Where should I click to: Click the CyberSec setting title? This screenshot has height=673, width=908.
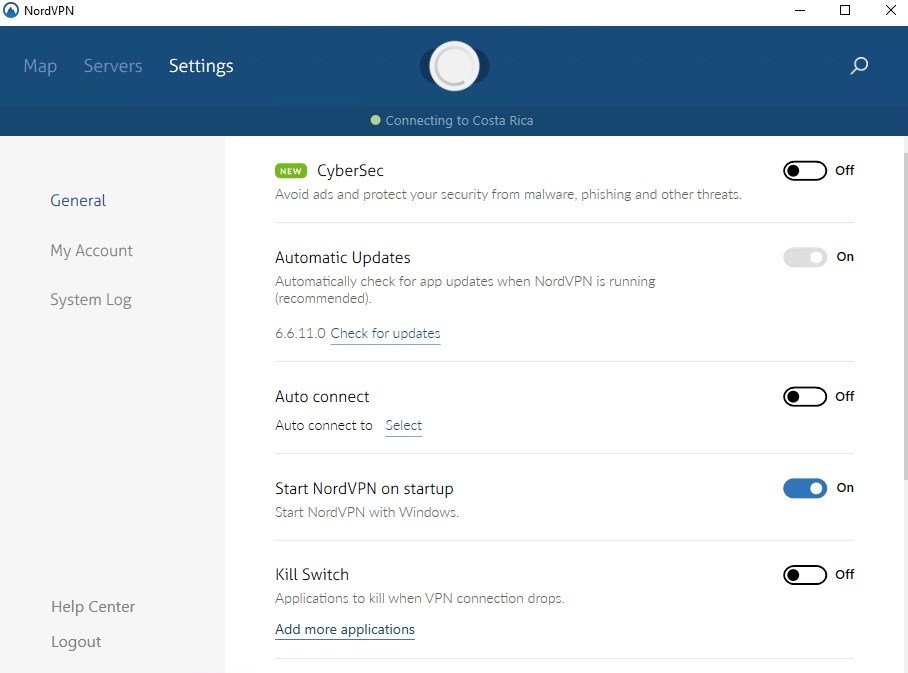pos(350,171)
